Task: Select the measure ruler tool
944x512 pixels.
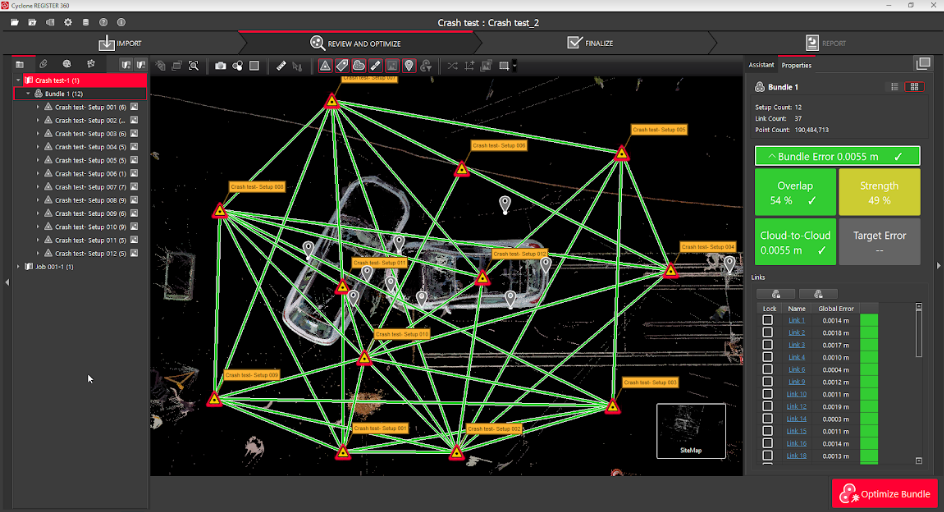Action: tap(281, 66)
